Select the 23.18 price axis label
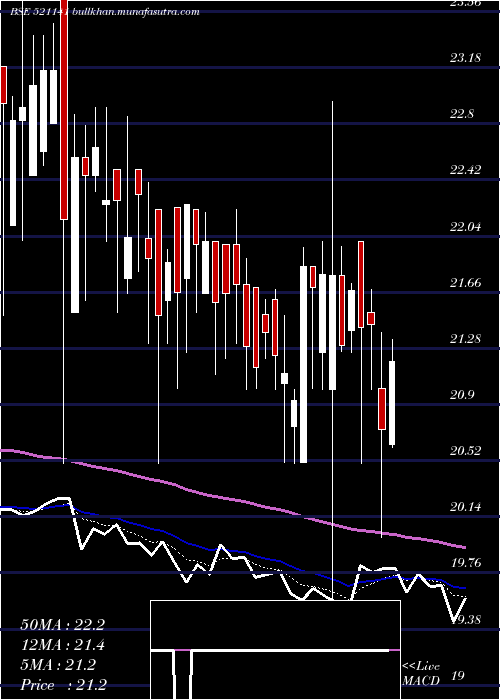The width and height of the screenshot is (500, 700). click(465, 58)
